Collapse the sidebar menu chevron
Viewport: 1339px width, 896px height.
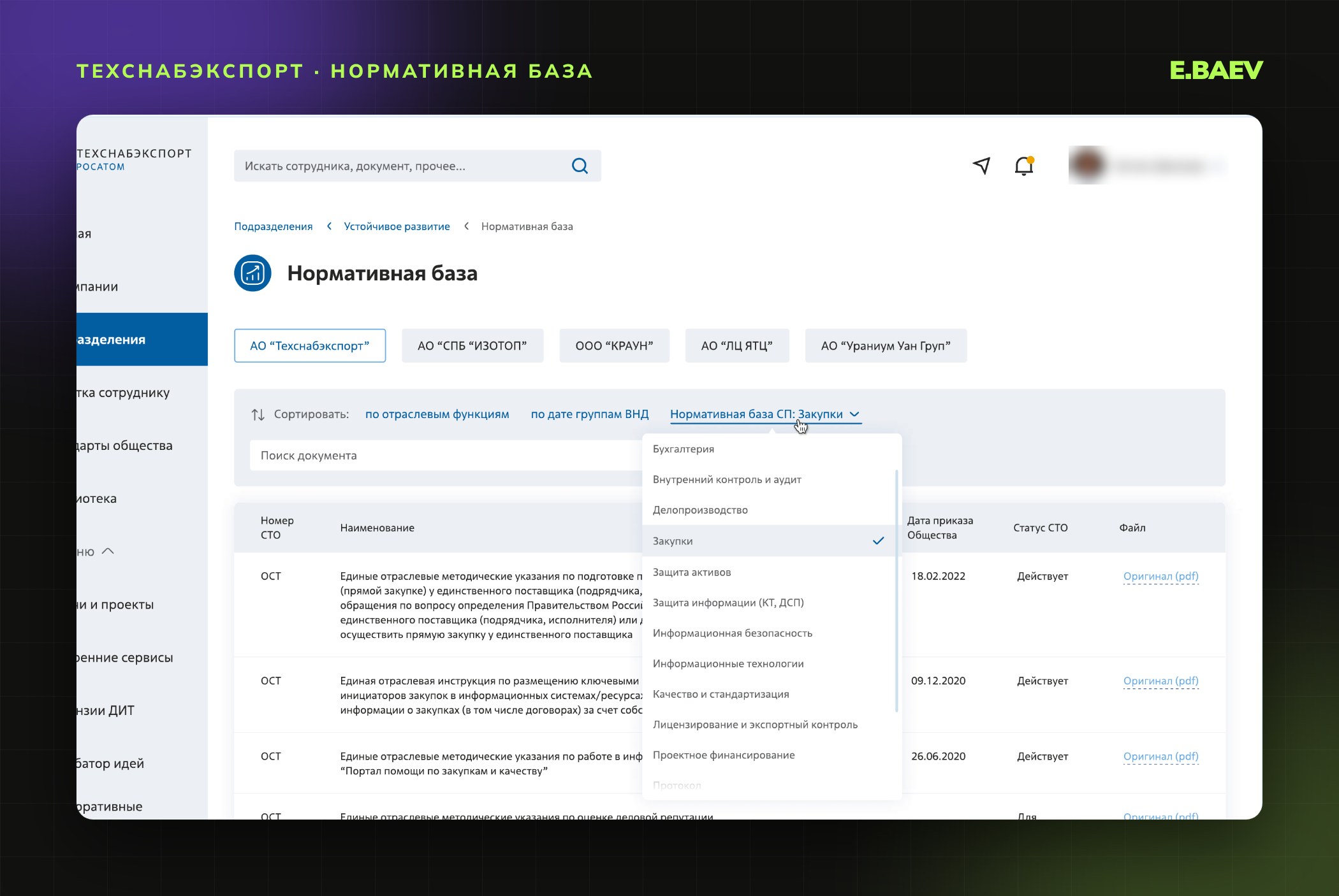click(108, 551)
